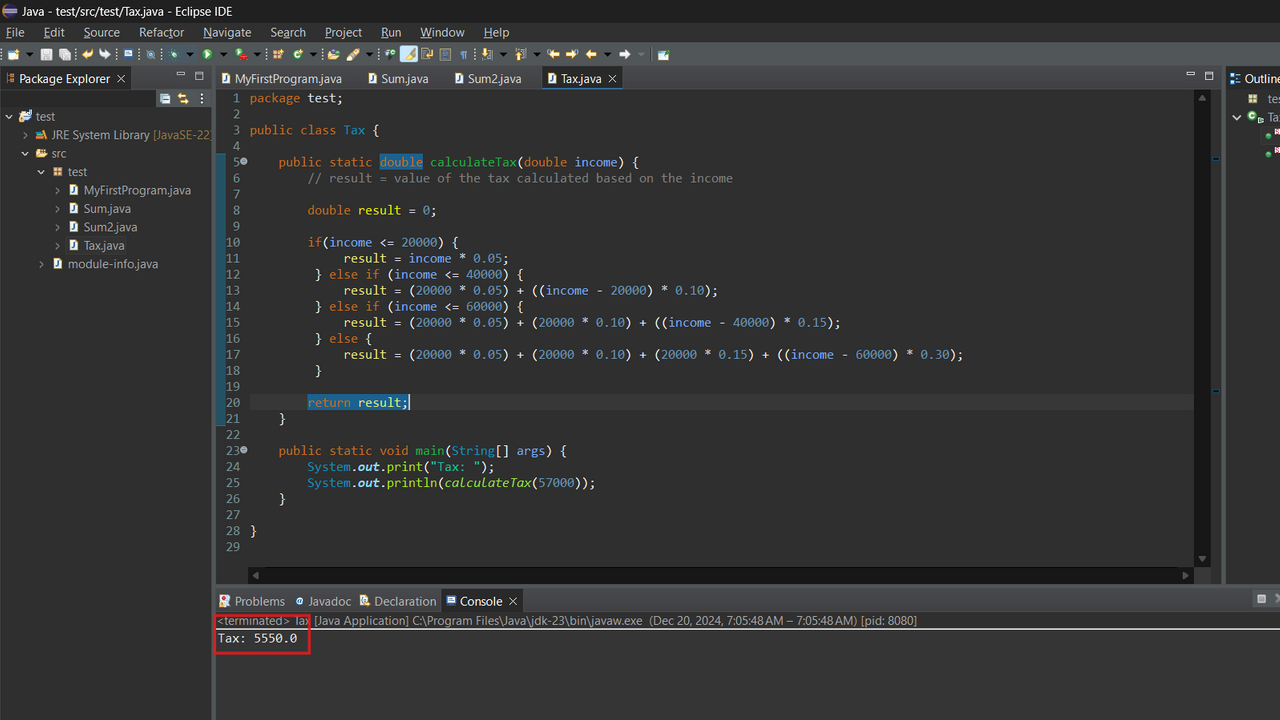Click the Next Edit Location icon

tap(571, 54)
